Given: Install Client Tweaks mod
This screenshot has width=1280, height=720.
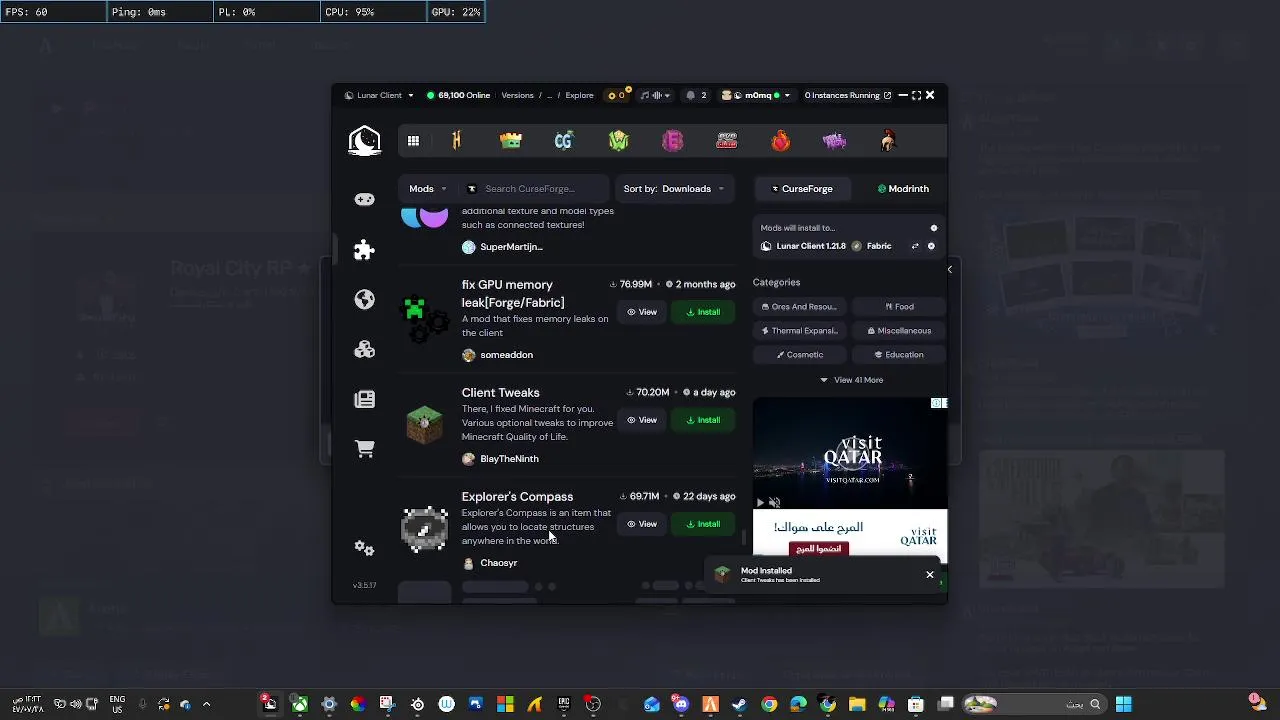Looking at the screenshot, I should (703, 420).
